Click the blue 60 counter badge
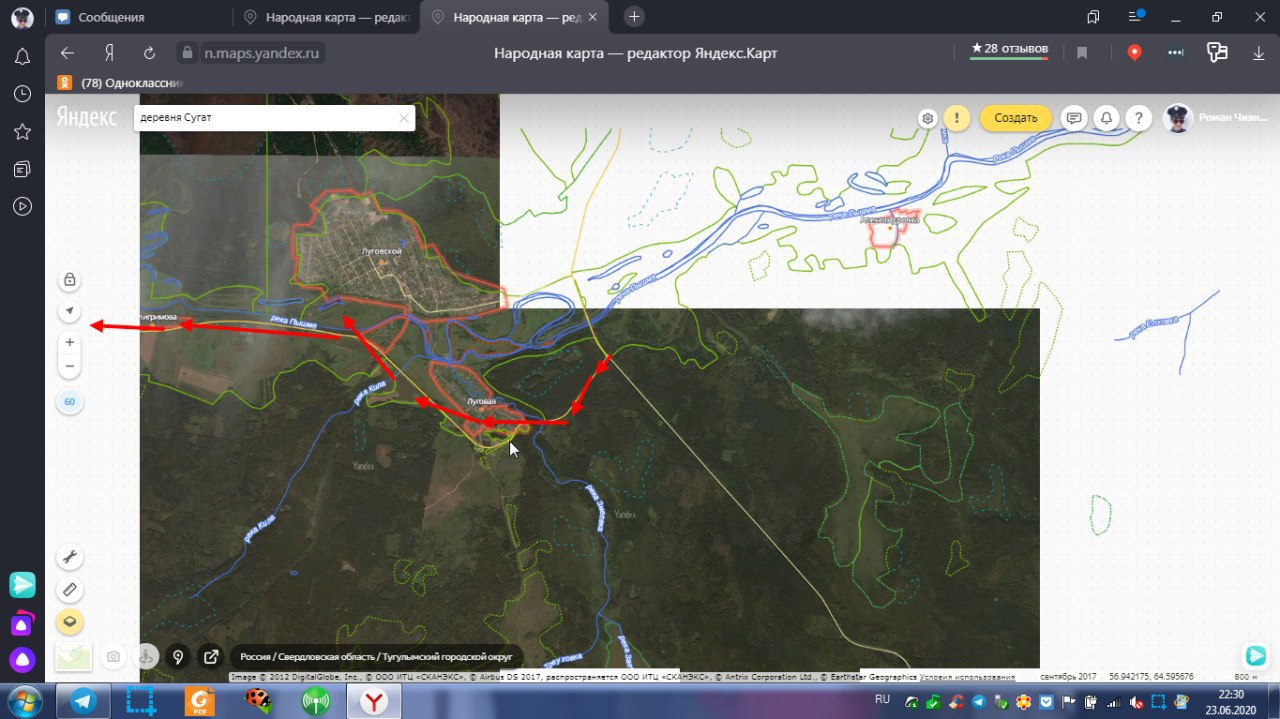This screenshot has width=1280, height=719. [x=70, y=402]
